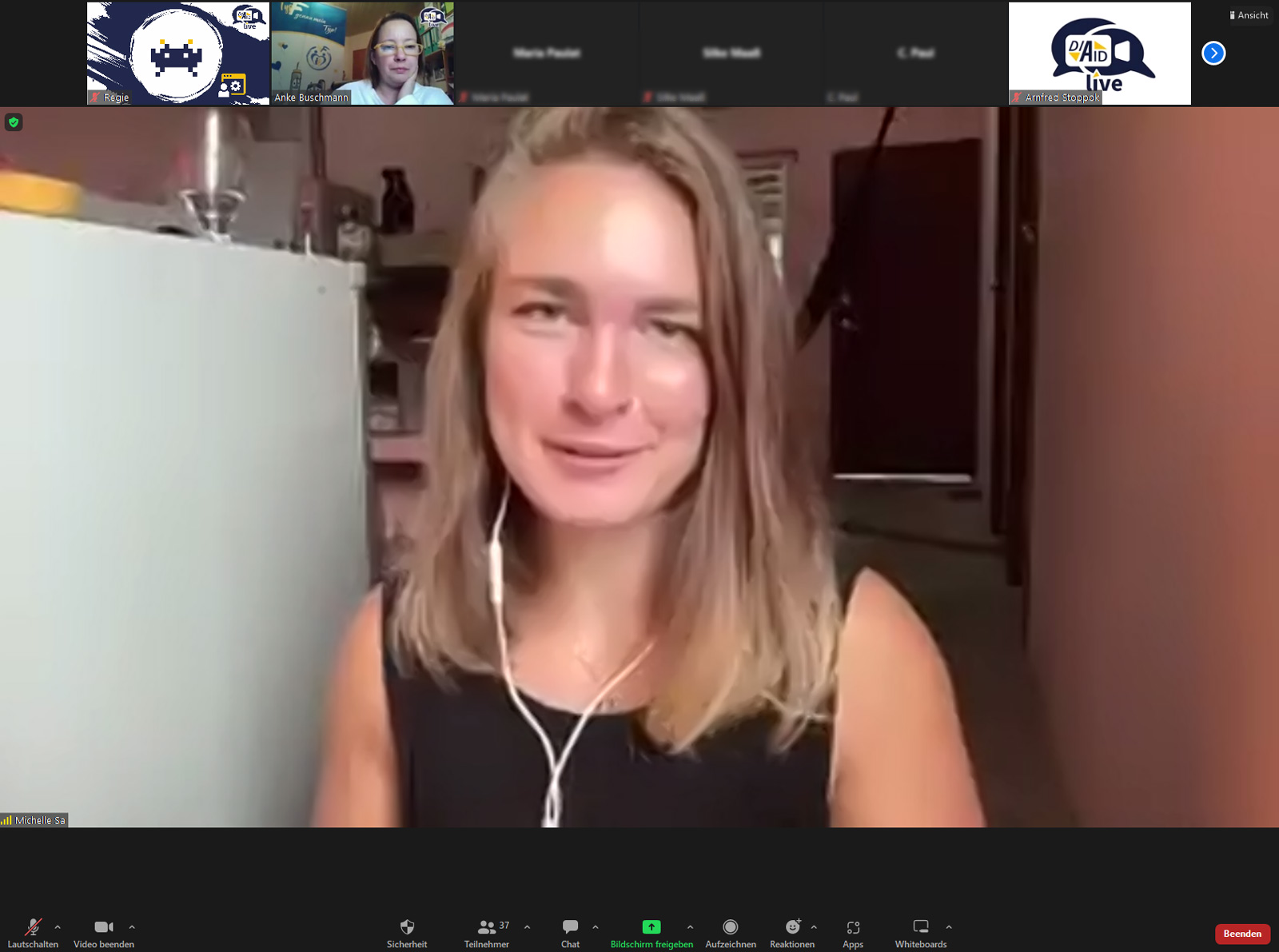
Task: Open the Apps panel
Action: 853,927
